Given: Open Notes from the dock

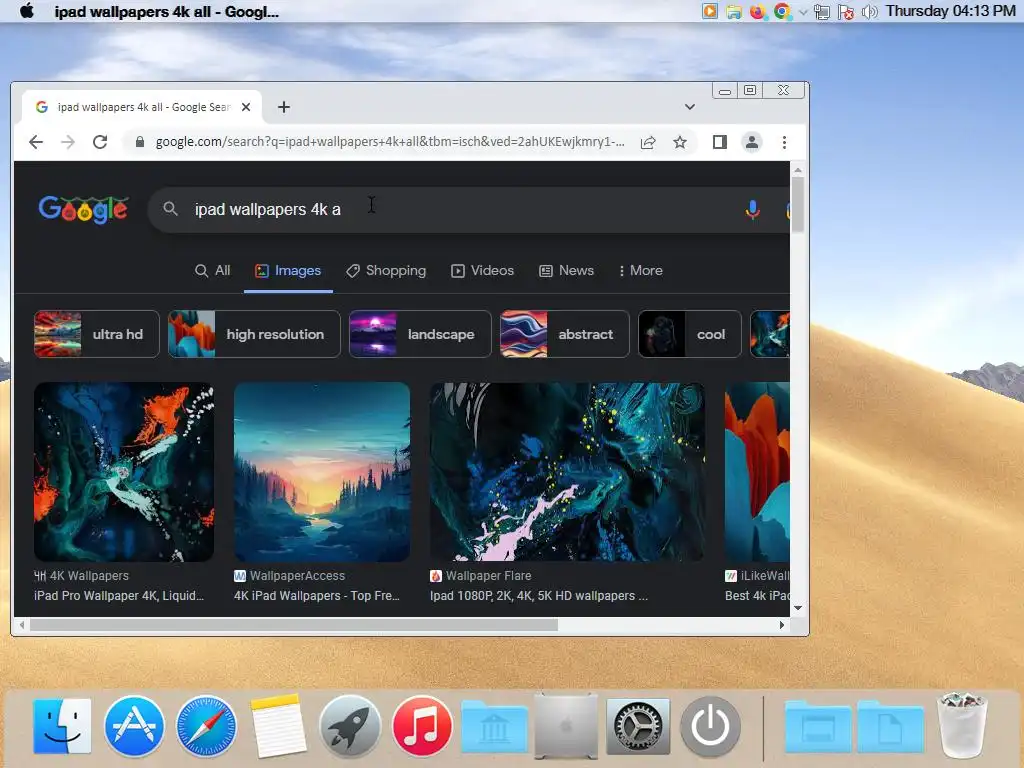Looking at the screenshot, I should coord(278,726).
